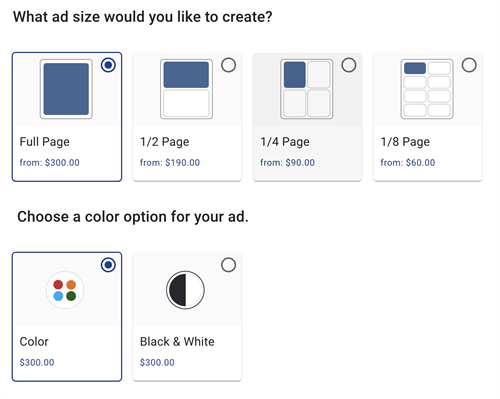The width and height of the screenshot is (500, 399).
Task: Select the 1/2 Page radio button
Action: 229,65
